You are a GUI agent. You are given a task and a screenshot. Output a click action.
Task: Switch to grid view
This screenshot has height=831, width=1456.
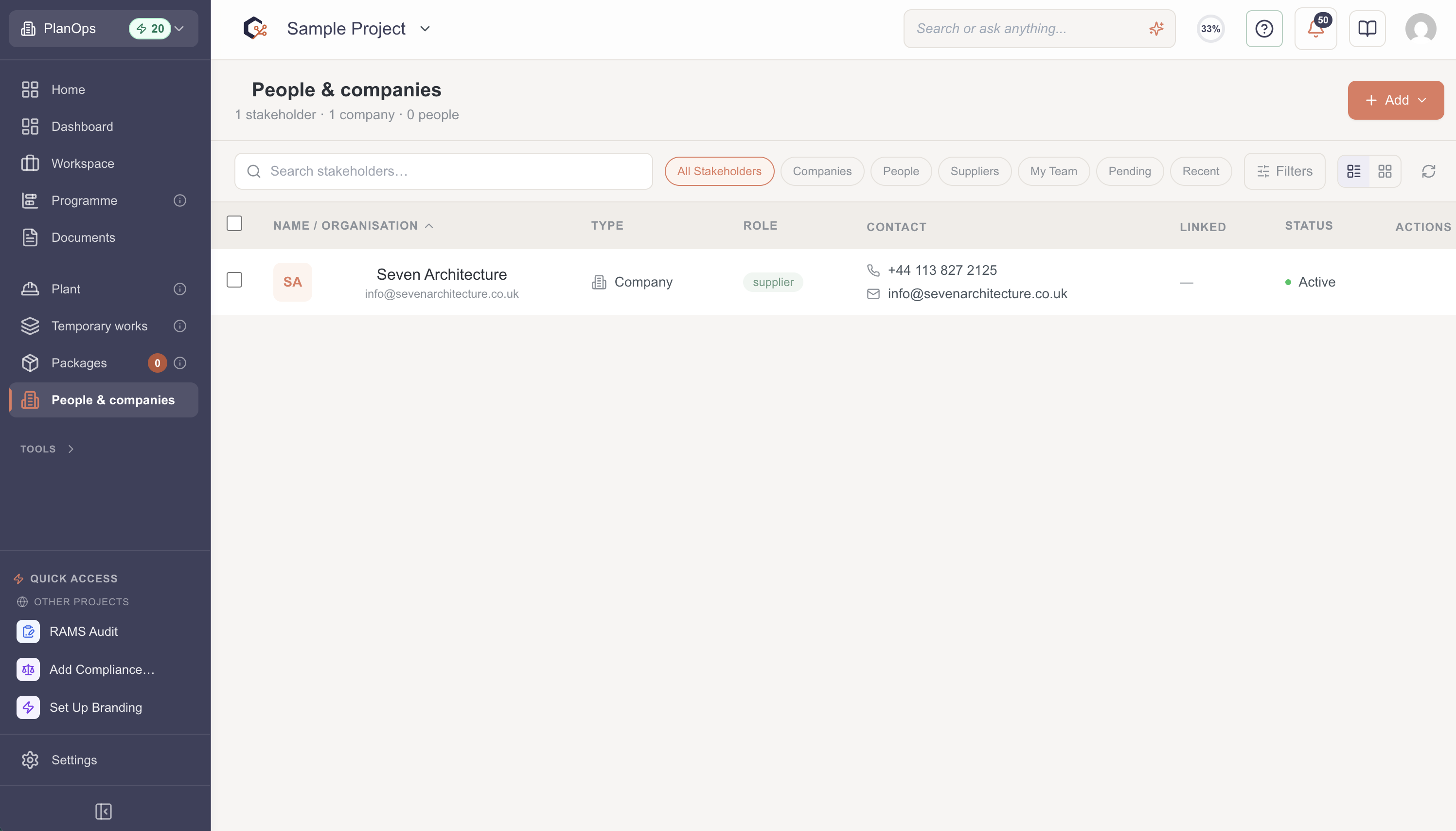[1385, 171]
